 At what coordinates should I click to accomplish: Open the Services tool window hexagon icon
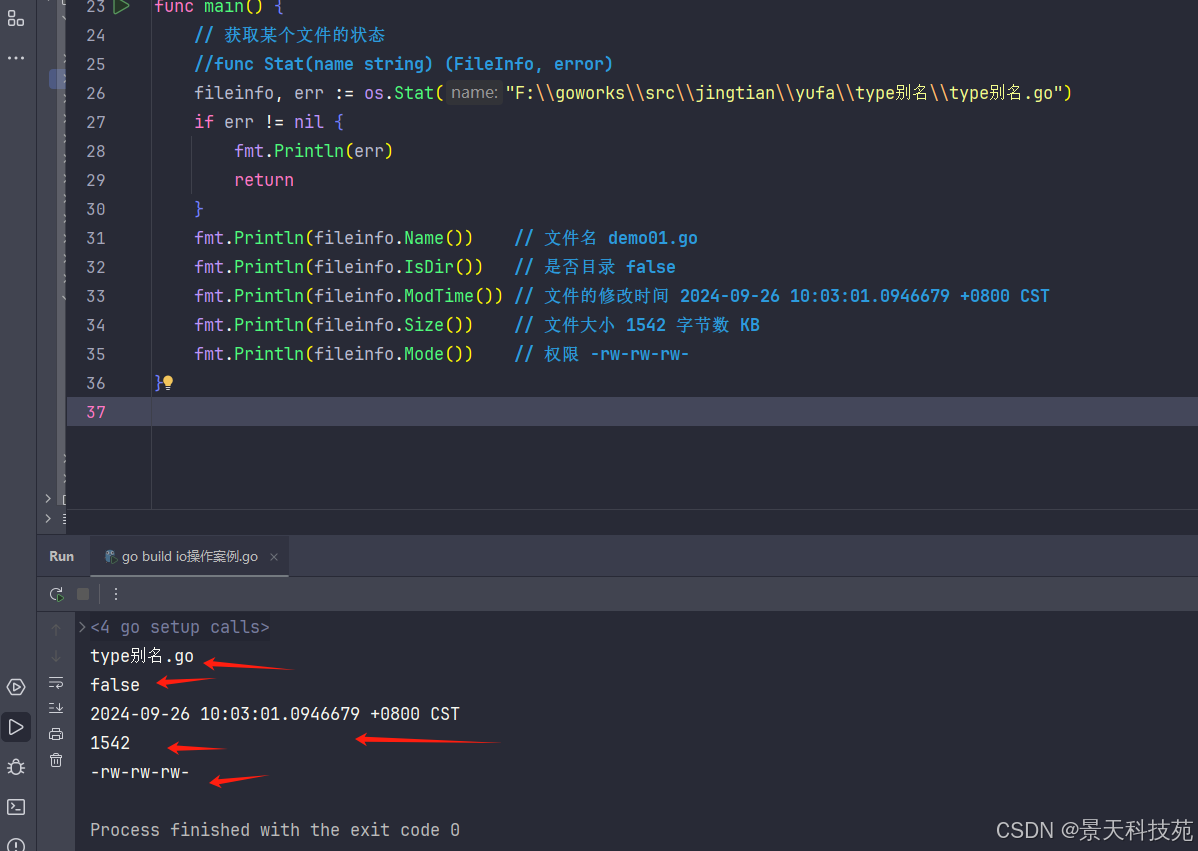point(16,687)
